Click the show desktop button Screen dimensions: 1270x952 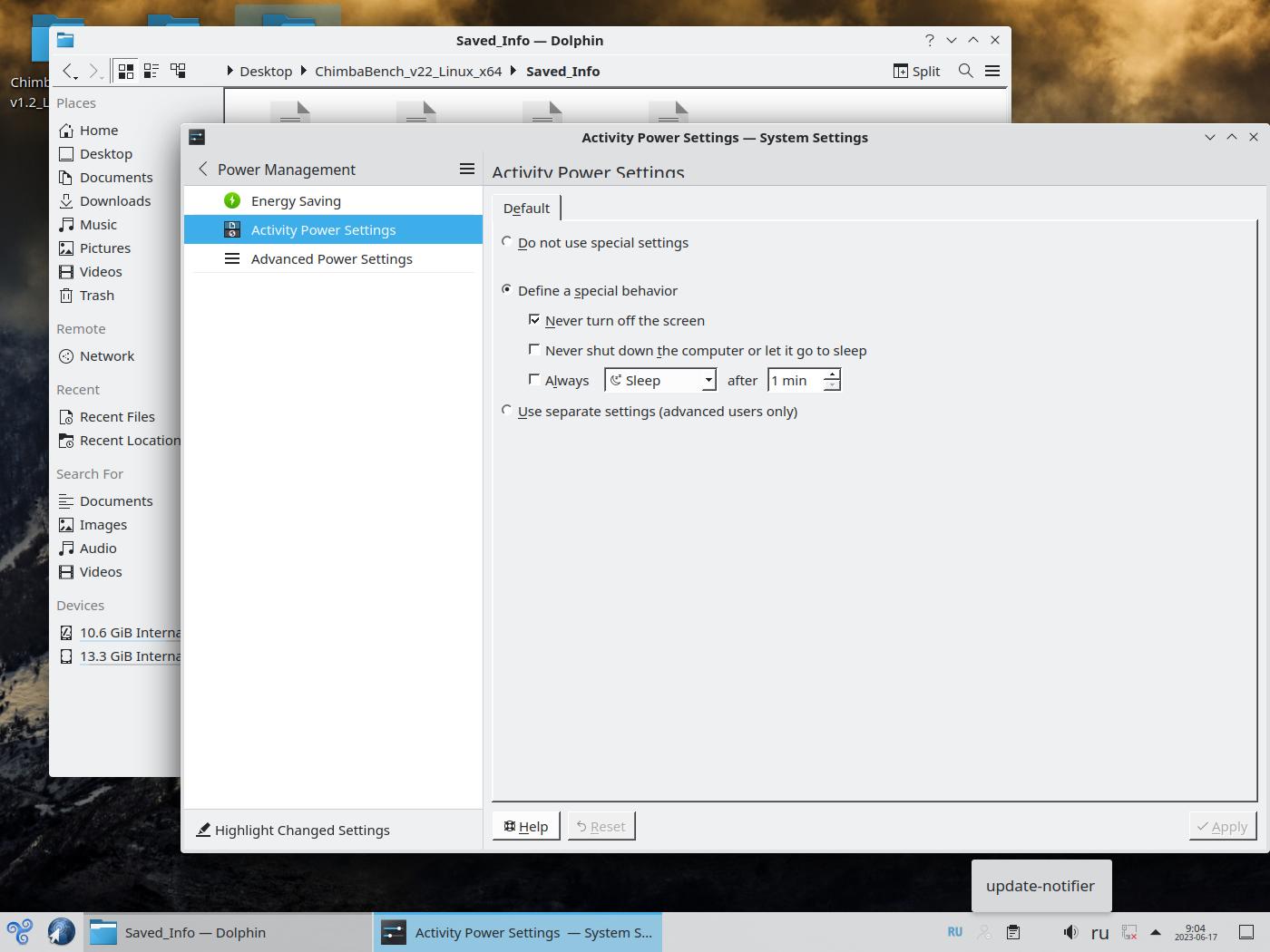point(1246,932)
